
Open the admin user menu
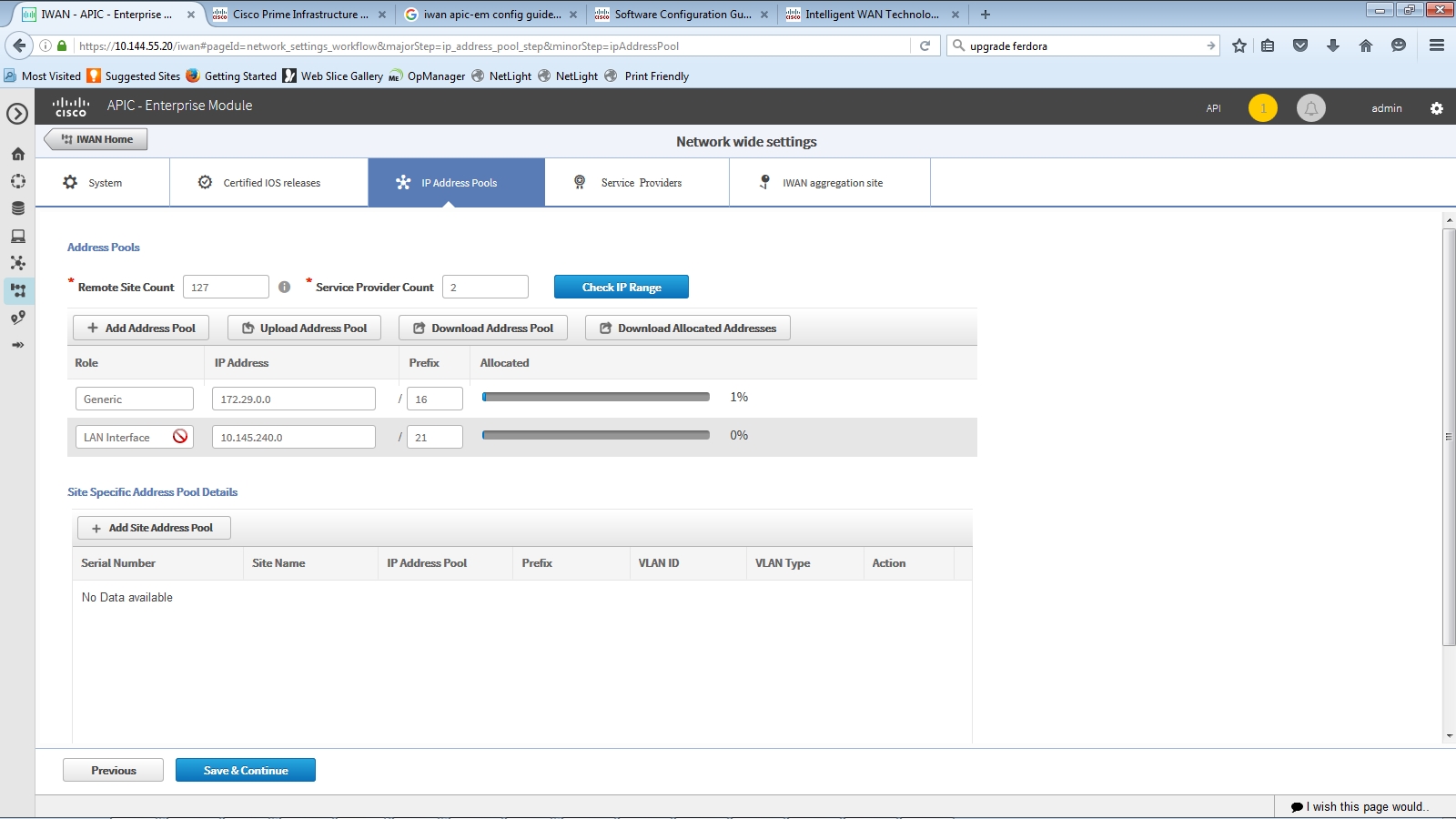tap(1387, 108)
